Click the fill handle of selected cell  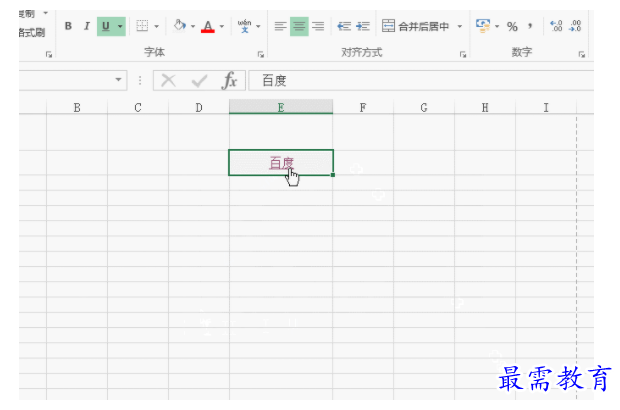tap(333, 175)
